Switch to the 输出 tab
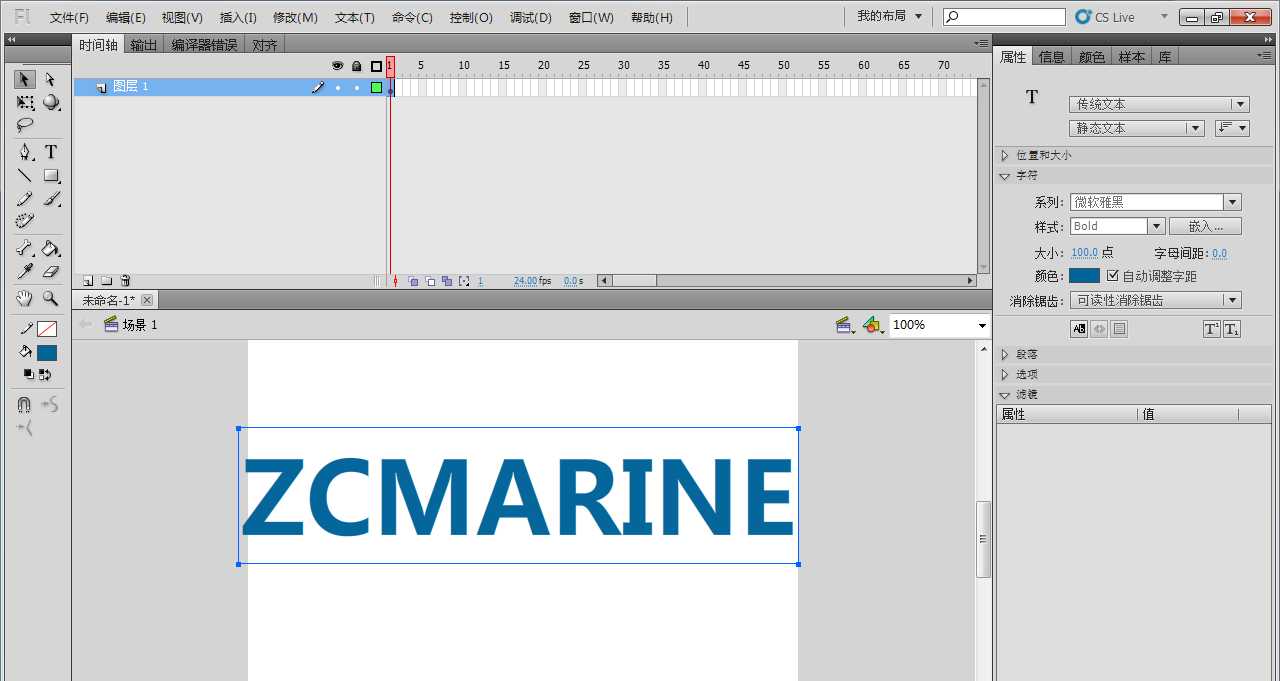1280x681 pixels. 144,45
